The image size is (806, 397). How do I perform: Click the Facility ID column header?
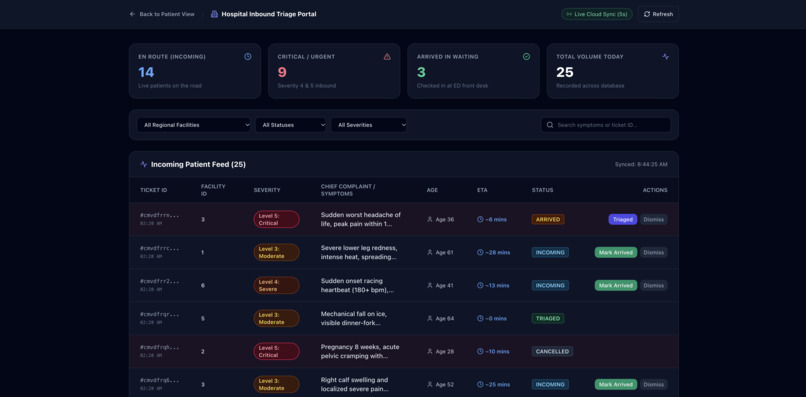tap(213, 190)
